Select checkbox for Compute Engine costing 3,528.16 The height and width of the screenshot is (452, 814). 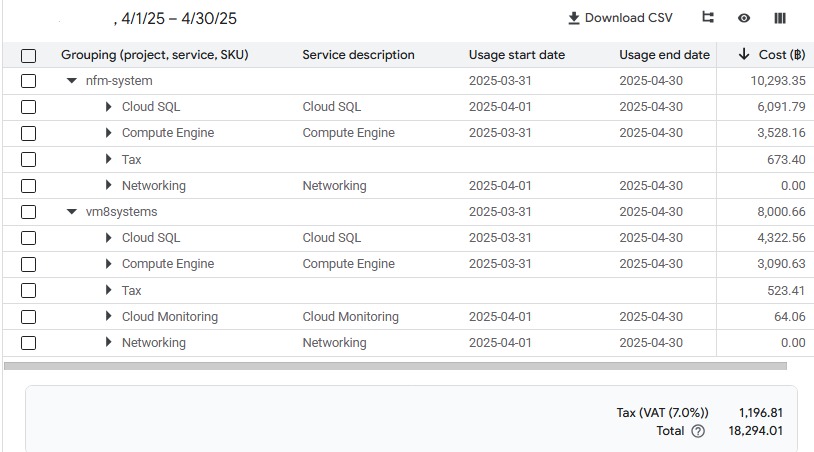29,133
